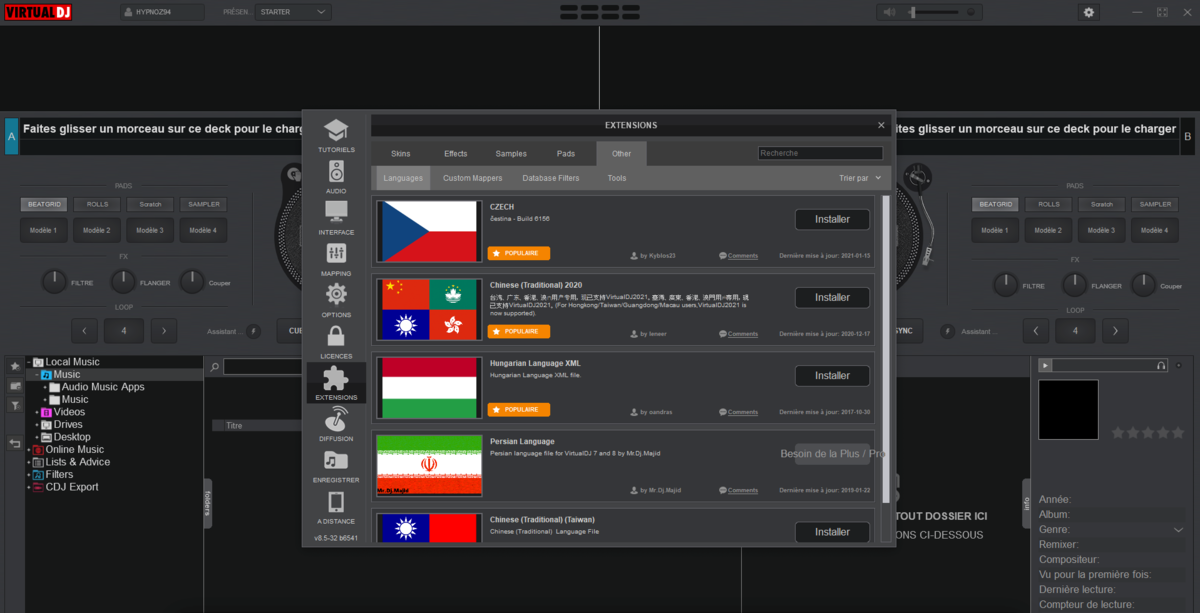Select the SAMPLER pads mode on left deck
Image resolution: width=1200 pixels, height=613 pixels.
pos(203,204)
